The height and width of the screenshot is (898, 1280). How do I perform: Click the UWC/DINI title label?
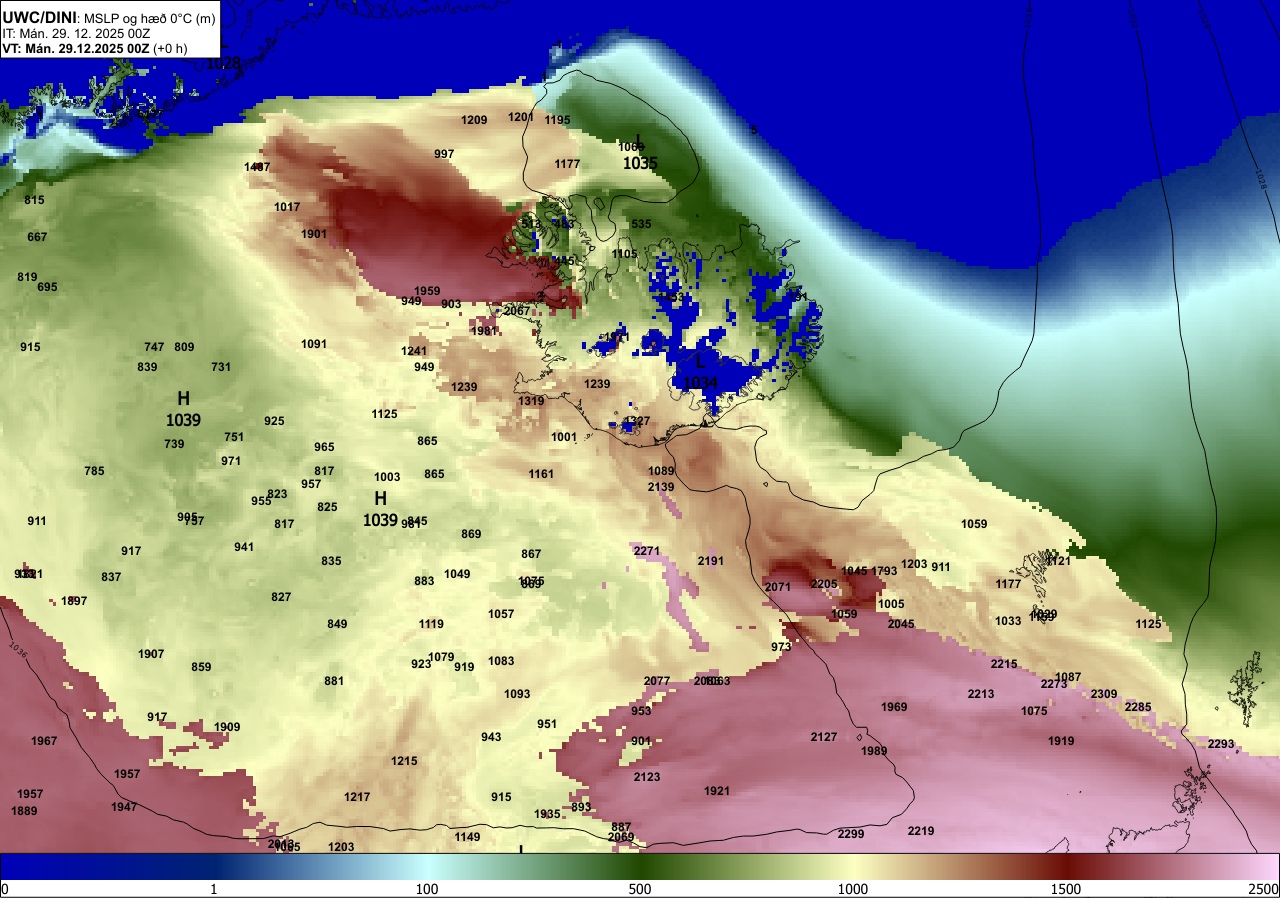tap(39, 16)
